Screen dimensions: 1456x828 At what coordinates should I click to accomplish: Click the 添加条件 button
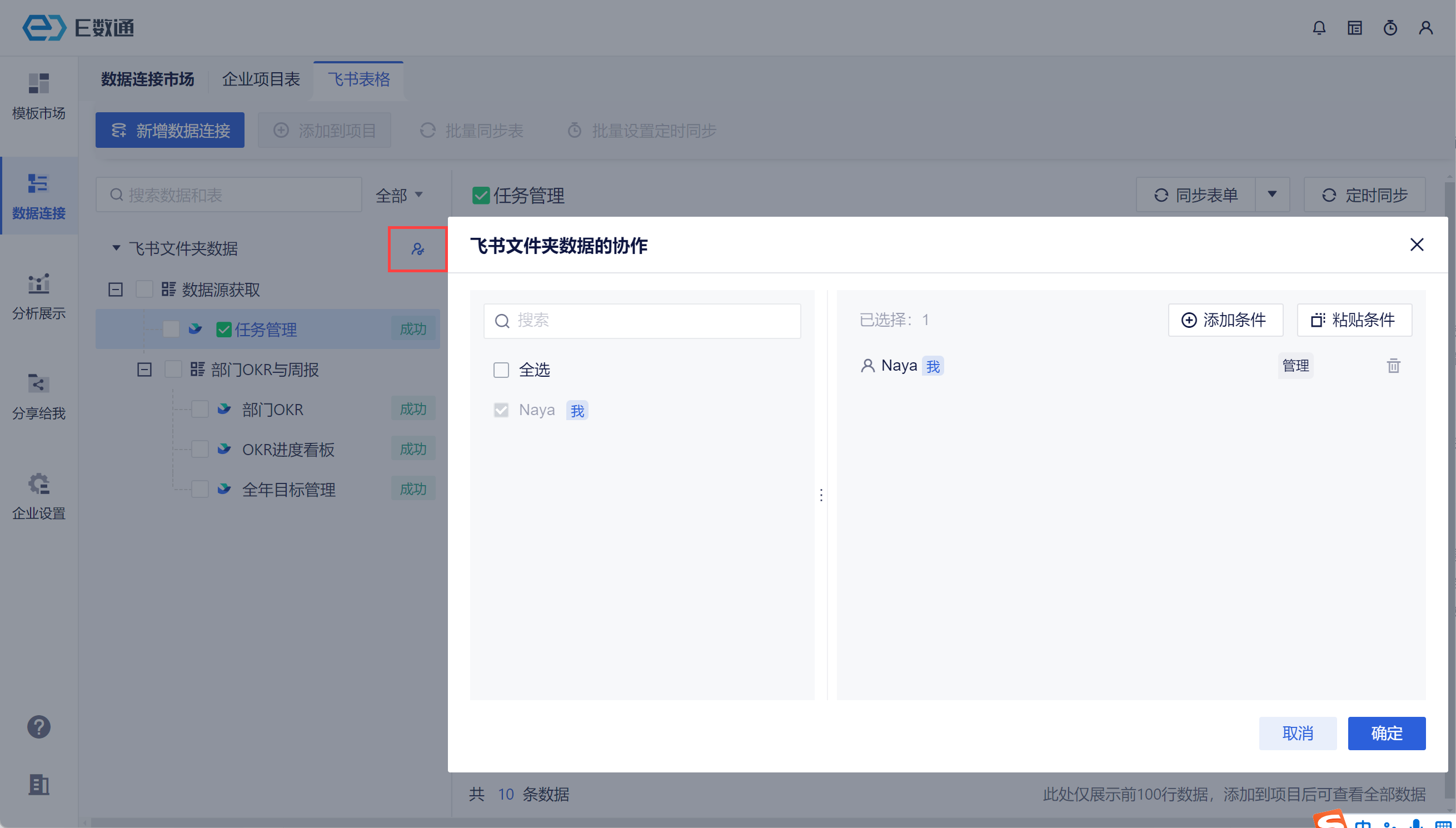click(1225, 320)
